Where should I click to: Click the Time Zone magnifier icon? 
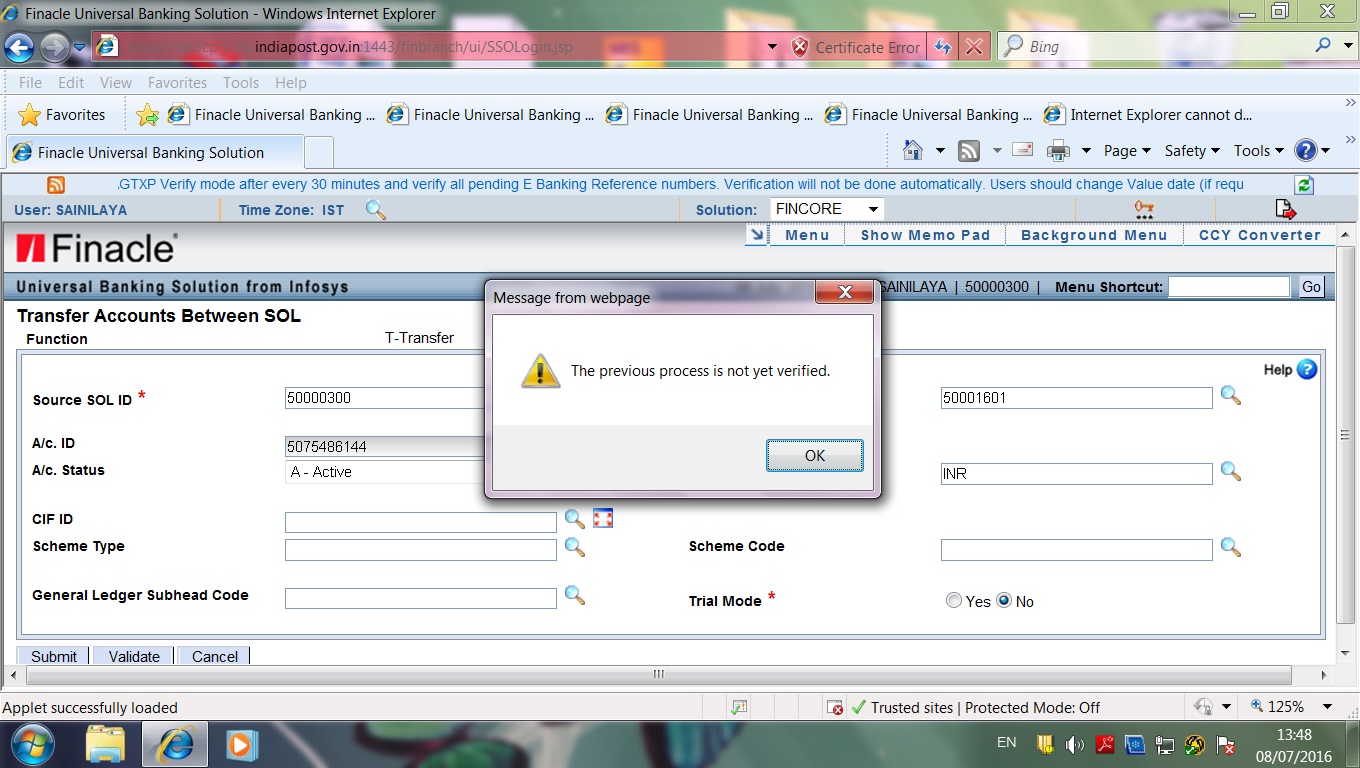(374, 210)
